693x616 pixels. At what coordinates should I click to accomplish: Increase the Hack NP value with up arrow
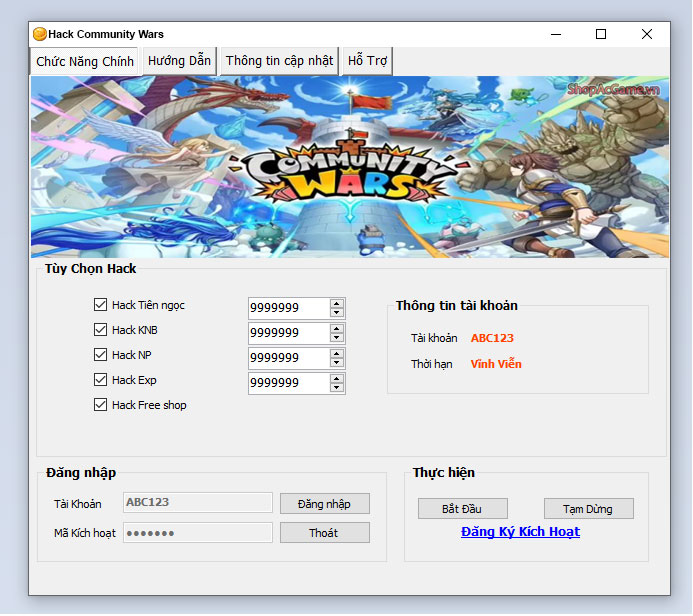pos(337,353)
